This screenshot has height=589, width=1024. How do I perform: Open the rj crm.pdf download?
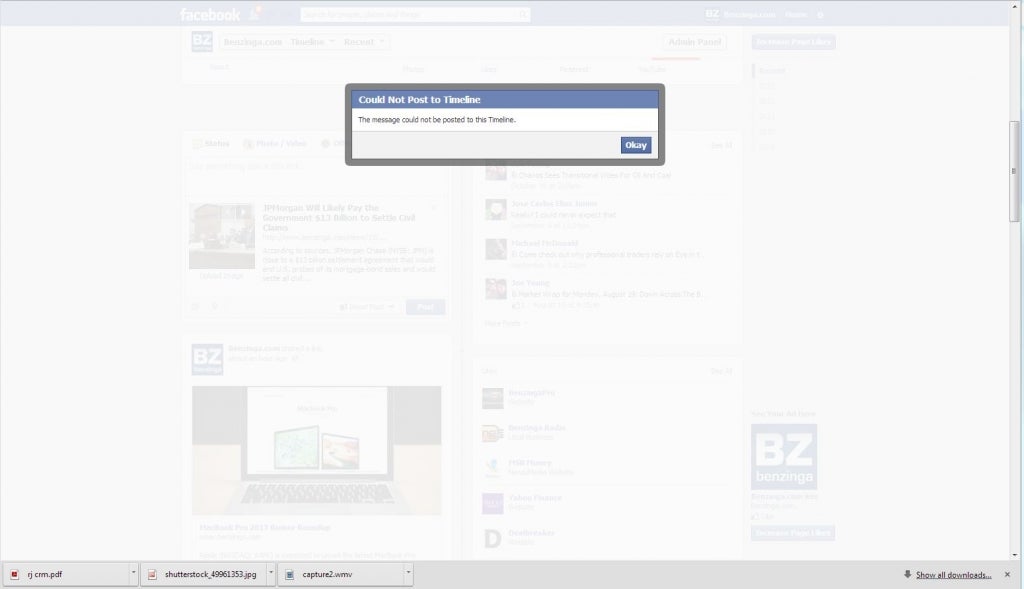(x=65, y=575)
